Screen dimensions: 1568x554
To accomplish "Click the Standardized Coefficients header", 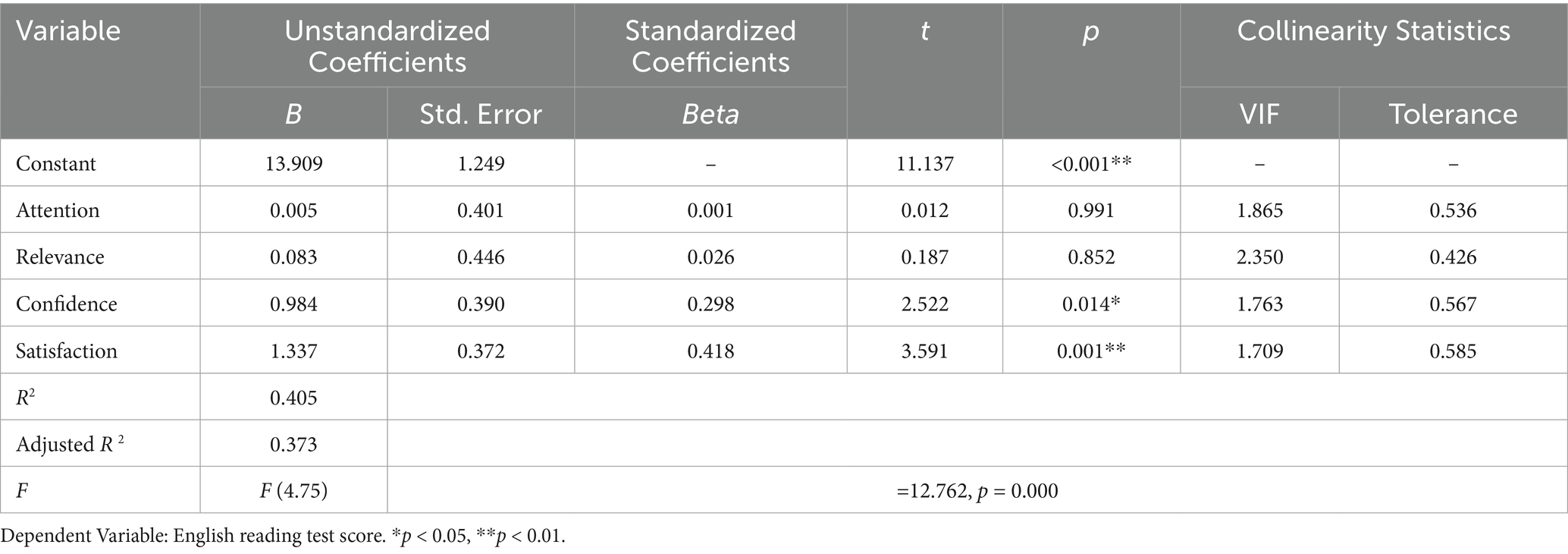I will 710,46.
